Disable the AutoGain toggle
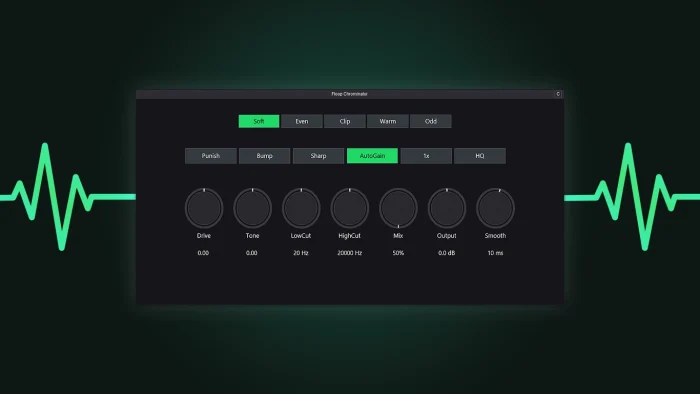Image resolution: width=700 pixels, height=394 pixels. [x=372, y=156]
